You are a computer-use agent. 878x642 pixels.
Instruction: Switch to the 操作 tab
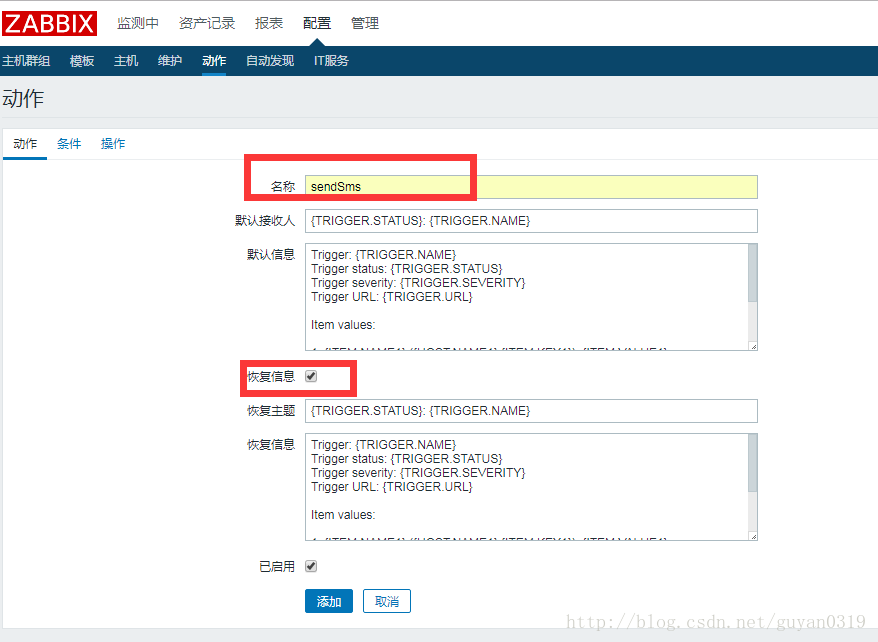(113, 144)
